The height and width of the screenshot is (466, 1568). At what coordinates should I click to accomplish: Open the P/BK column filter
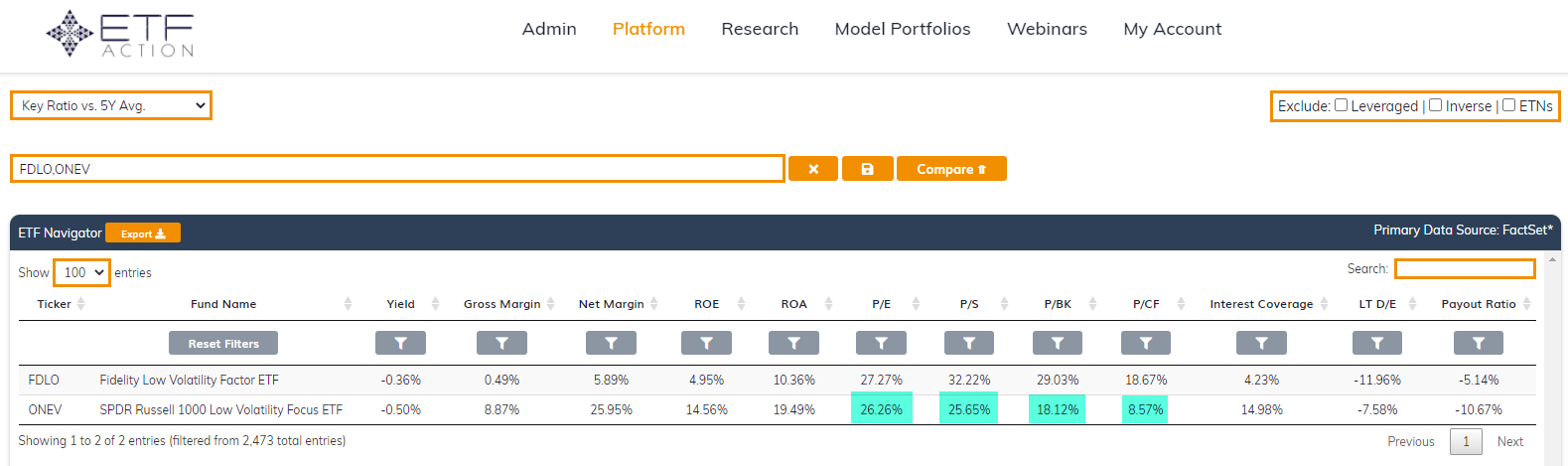point(1058,343)
